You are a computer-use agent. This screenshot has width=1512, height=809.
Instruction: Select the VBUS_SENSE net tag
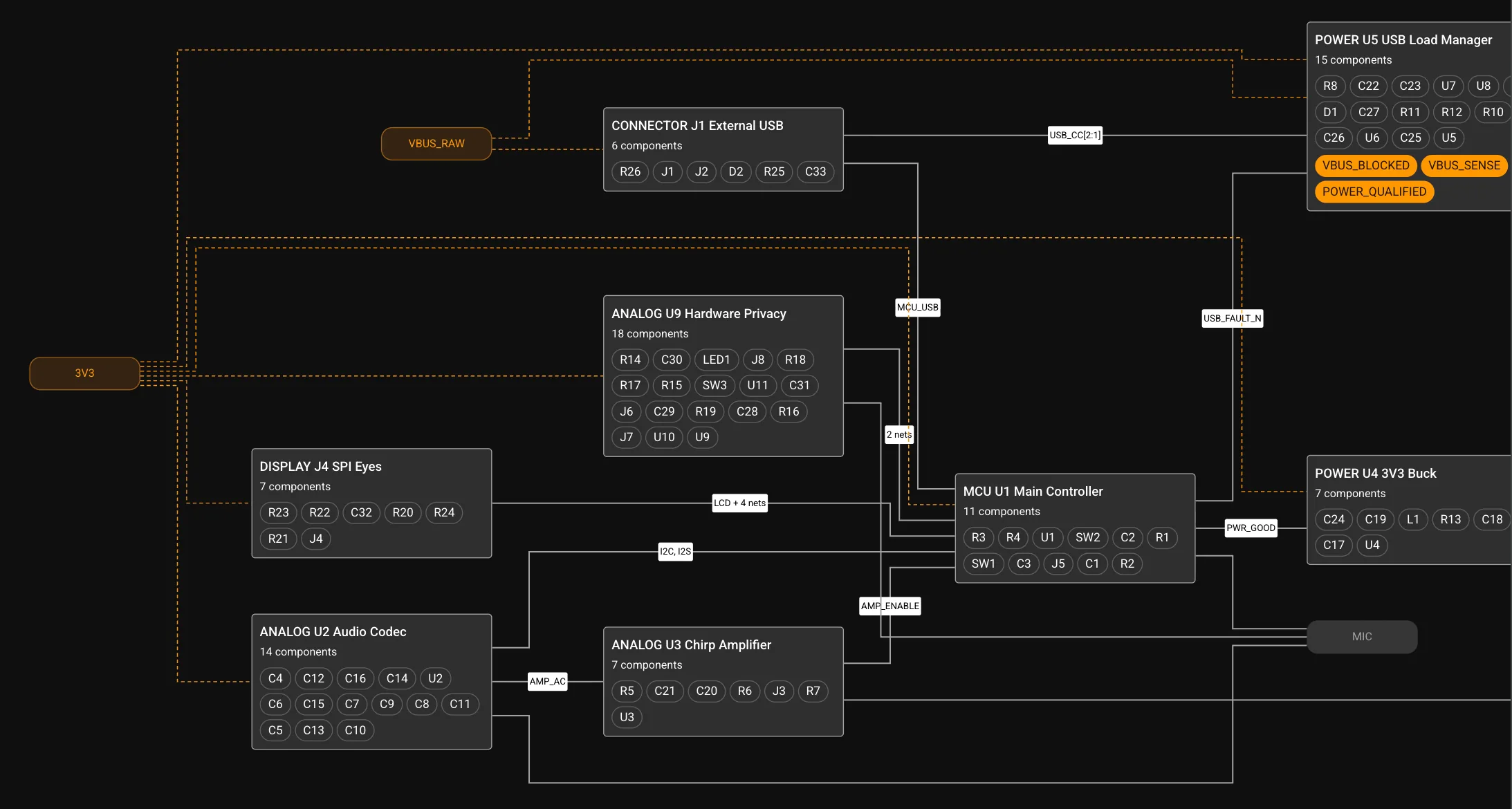[1464, 166]
